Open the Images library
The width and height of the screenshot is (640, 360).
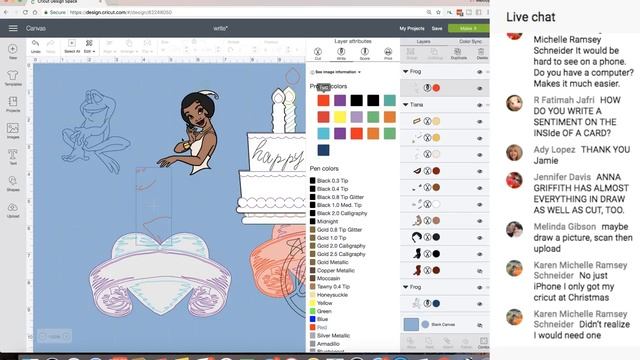coord(13,131)
